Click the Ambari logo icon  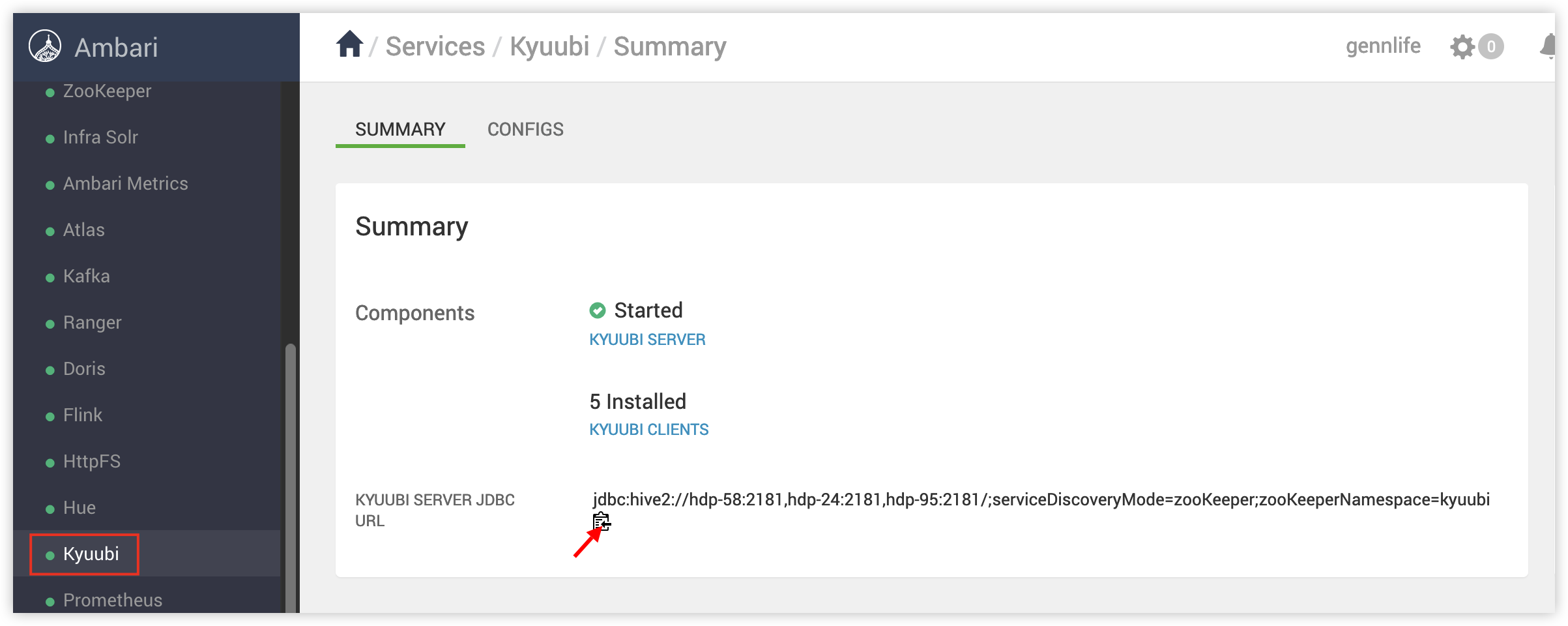click(x=45, y=46)
